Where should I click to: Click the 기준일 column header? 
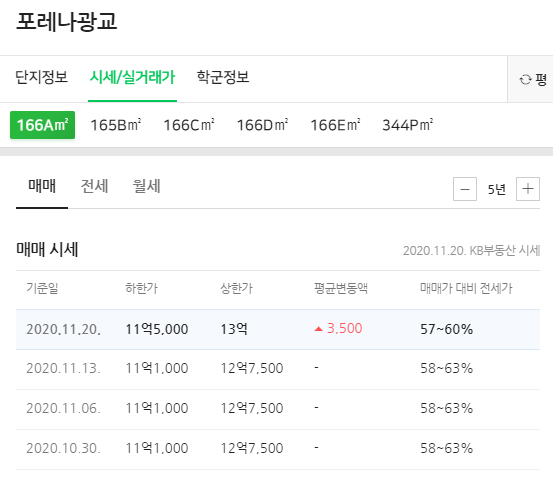point(42,288)
